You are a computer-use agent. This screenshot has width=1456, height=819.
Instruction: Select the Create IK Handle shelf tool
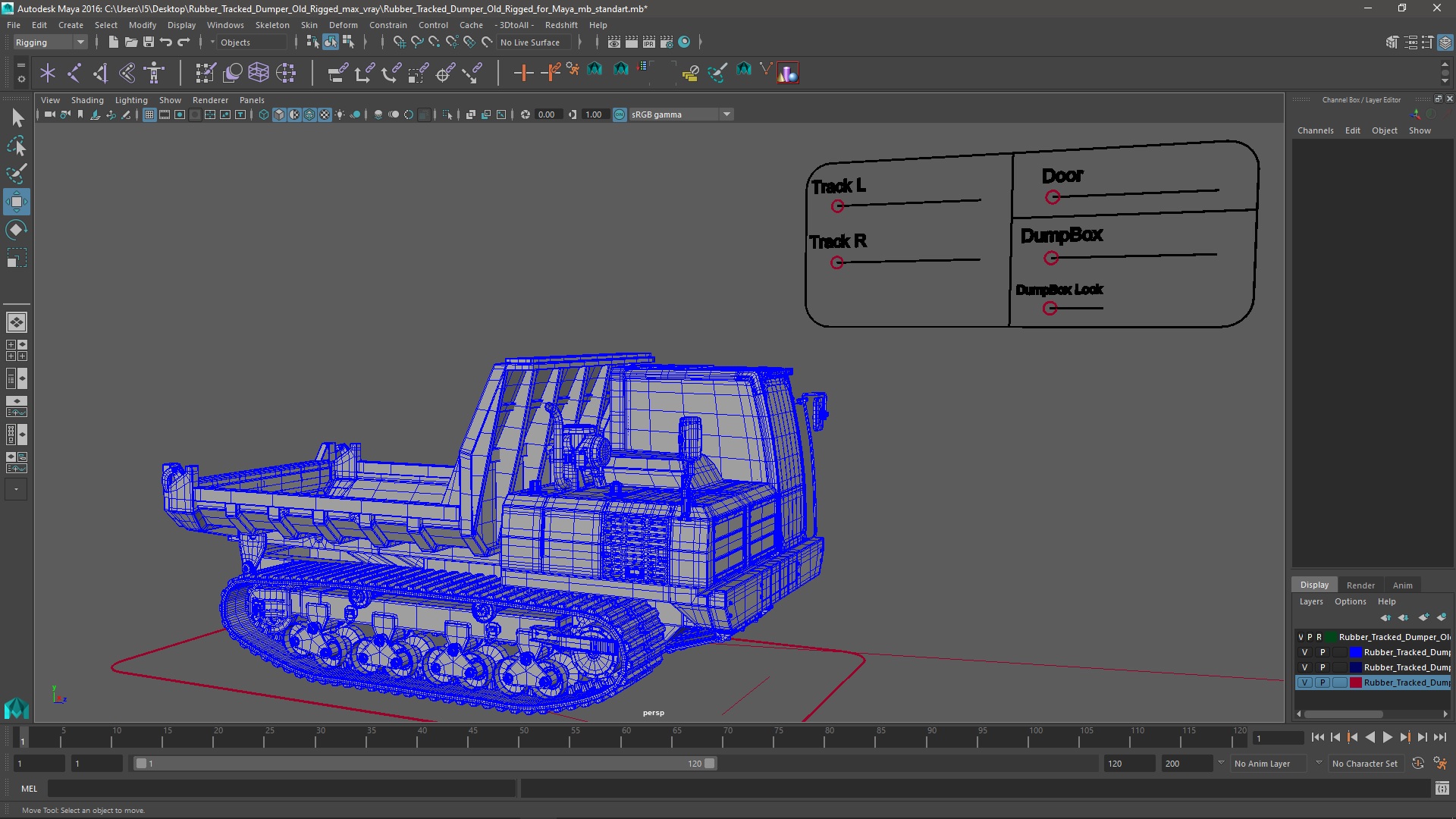click(101, 73)
